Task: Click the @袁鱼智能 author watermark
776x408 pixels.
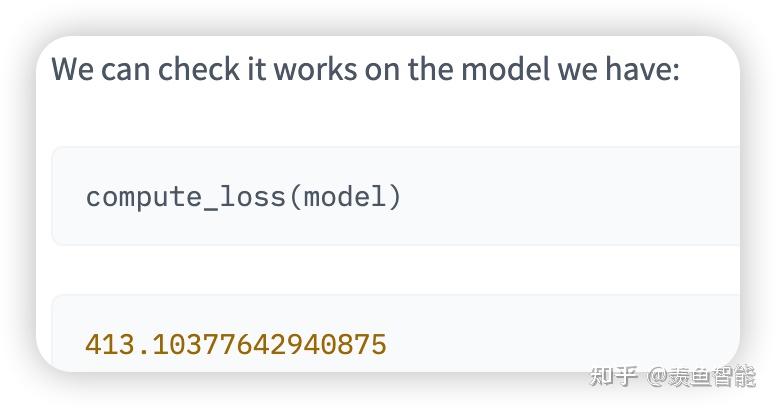Action: click(702, 376)
